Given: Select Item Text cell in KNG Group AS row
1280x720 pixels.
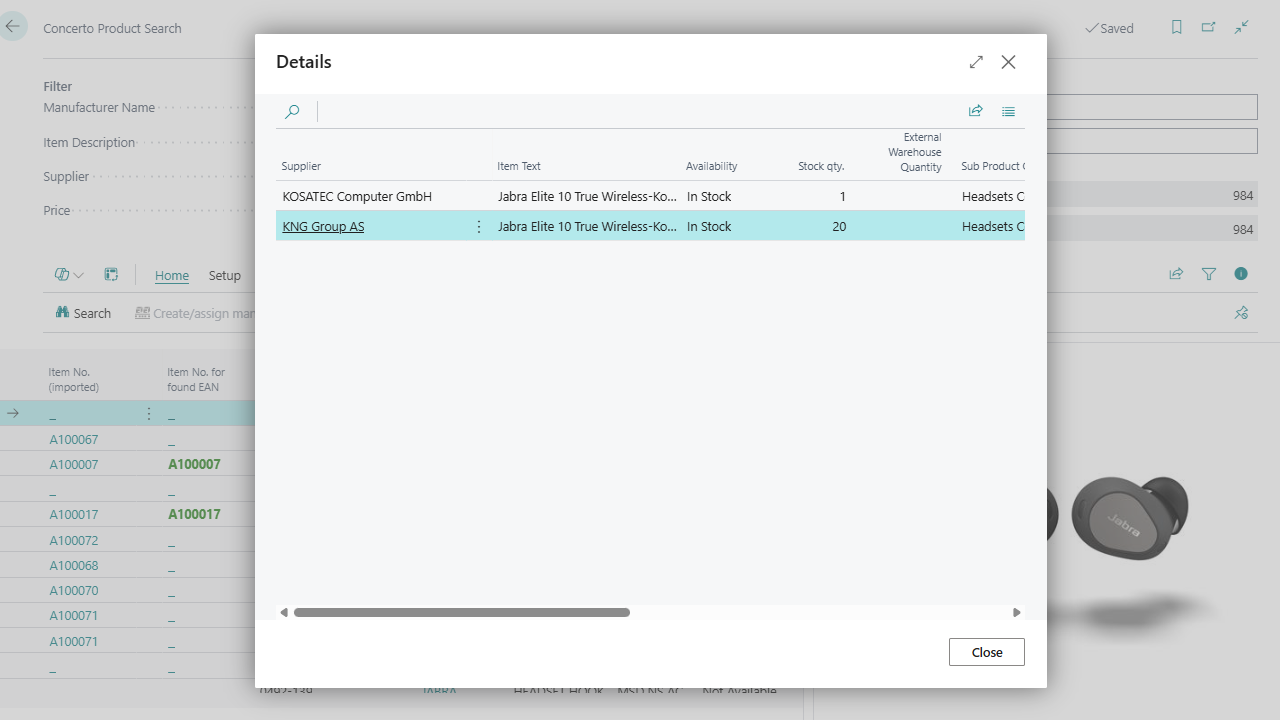Looking at the screenshot, I should [x=587, y=227].
